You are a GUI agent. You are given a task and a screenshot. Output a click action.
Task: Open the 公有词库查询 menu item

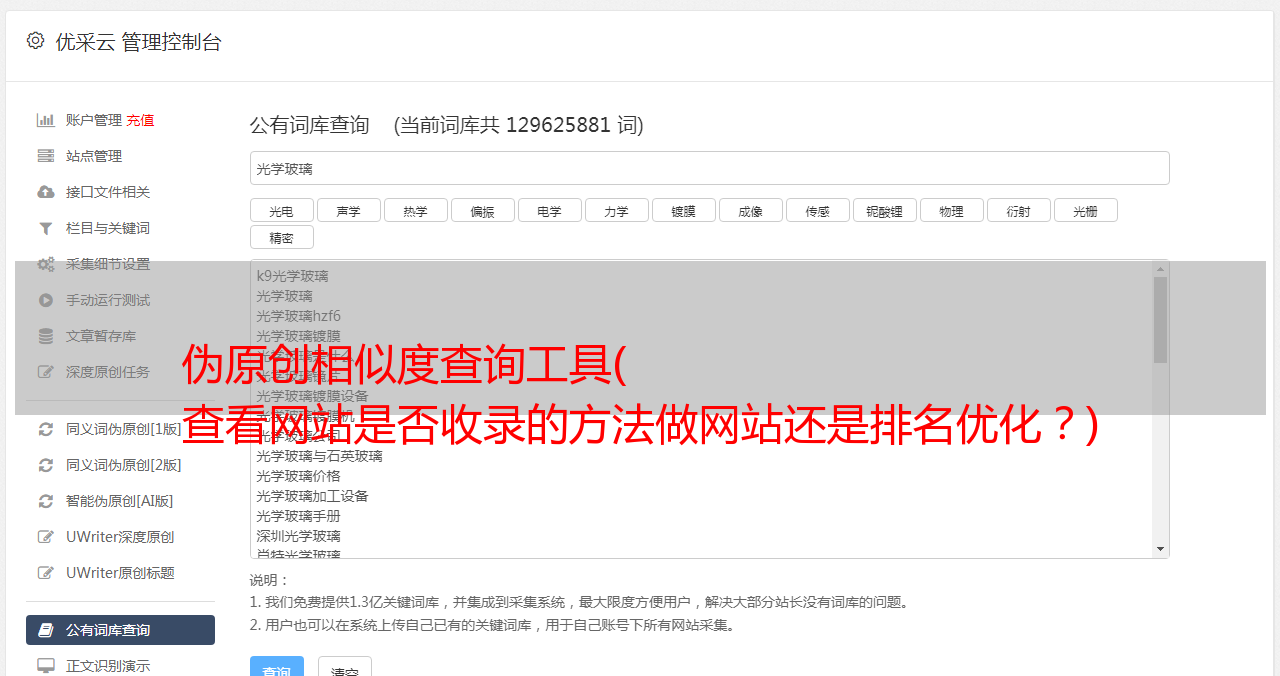120,630
